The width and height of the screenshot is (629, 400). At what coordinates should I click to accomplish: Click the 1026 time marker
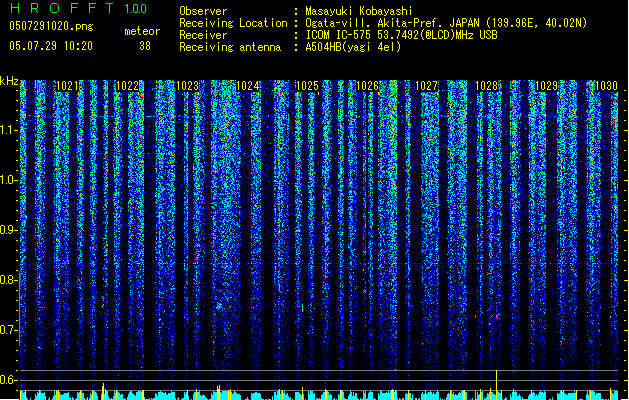coord(367,86)
